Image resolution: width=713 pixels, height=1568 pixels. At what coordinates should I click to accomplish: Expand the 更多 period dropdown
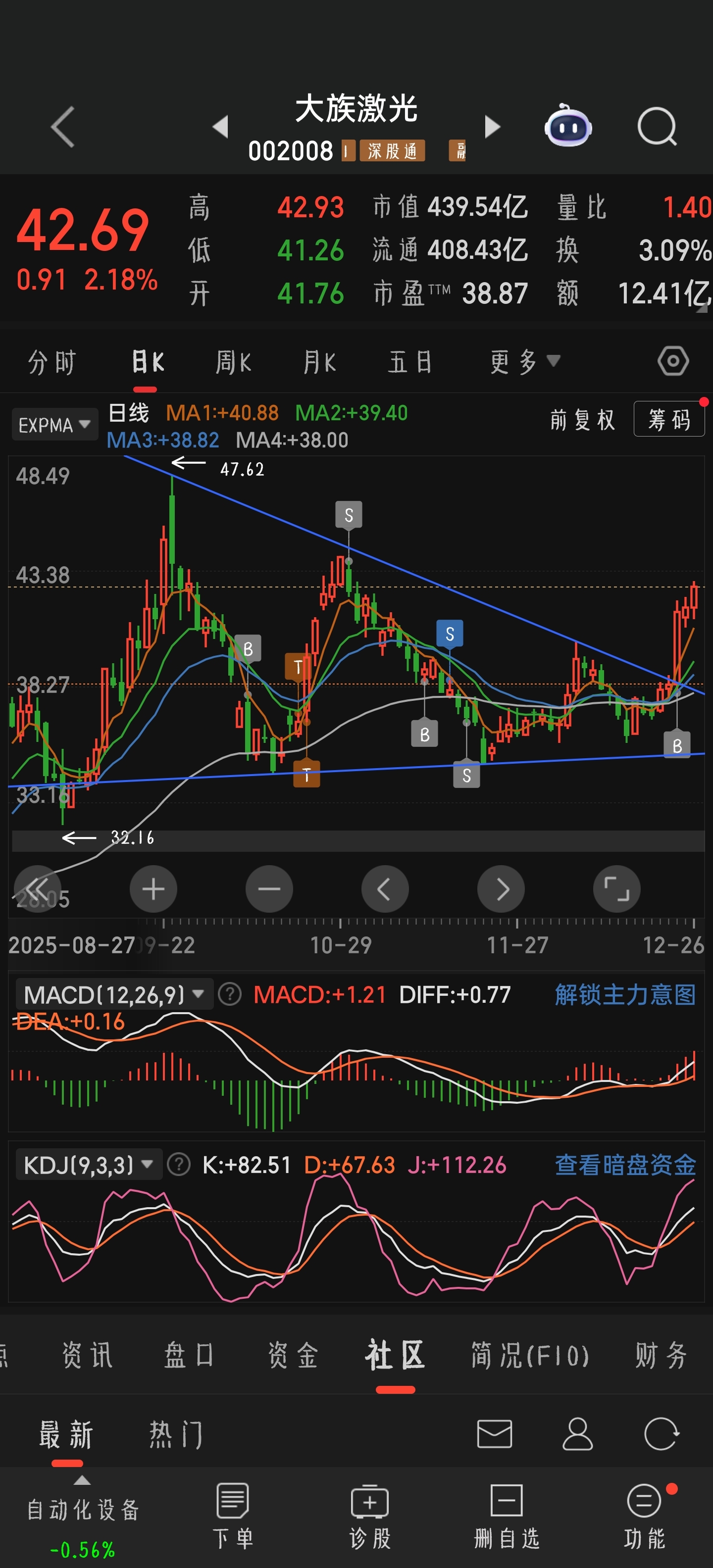tap(525, 362)
